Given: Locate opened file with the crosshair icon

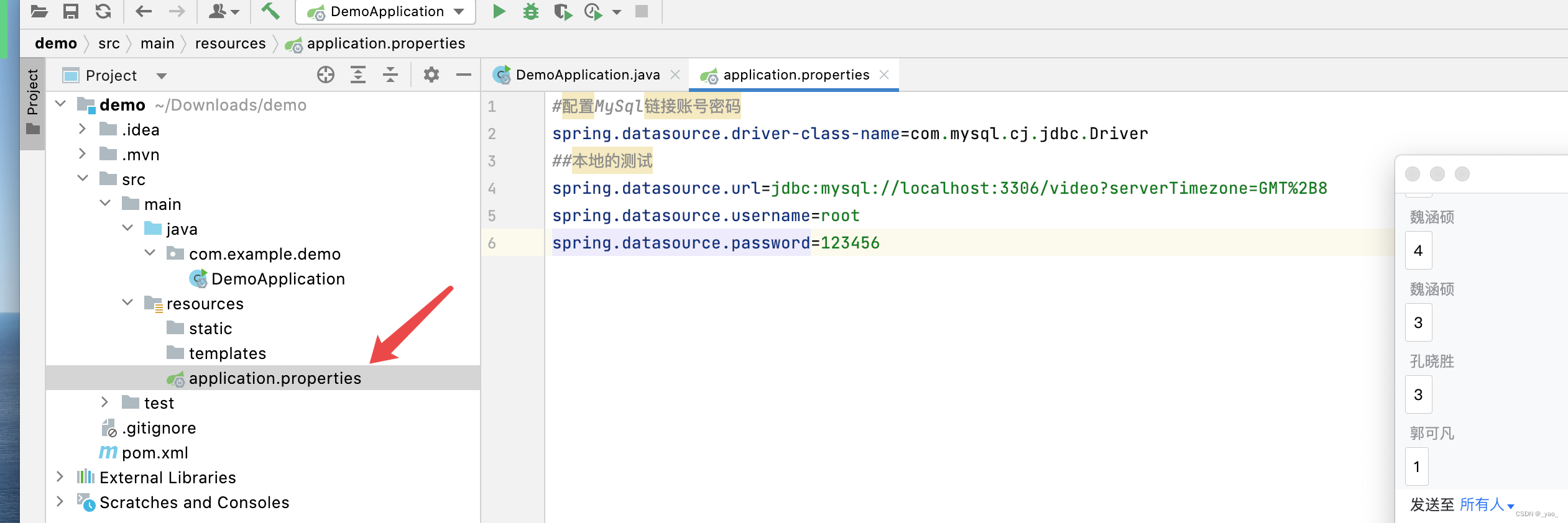Looking at the screenshot, I should 326,75.
